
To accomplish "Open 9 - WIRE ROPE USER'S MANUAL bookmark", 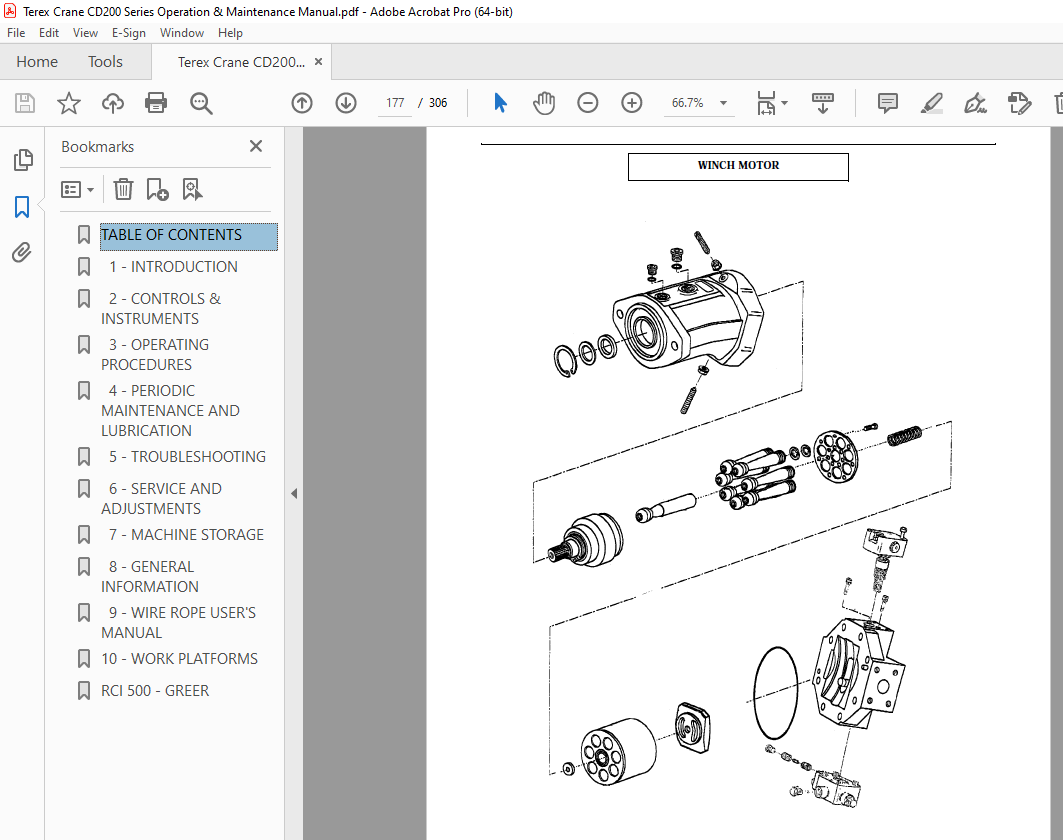I will coord(178,622).
